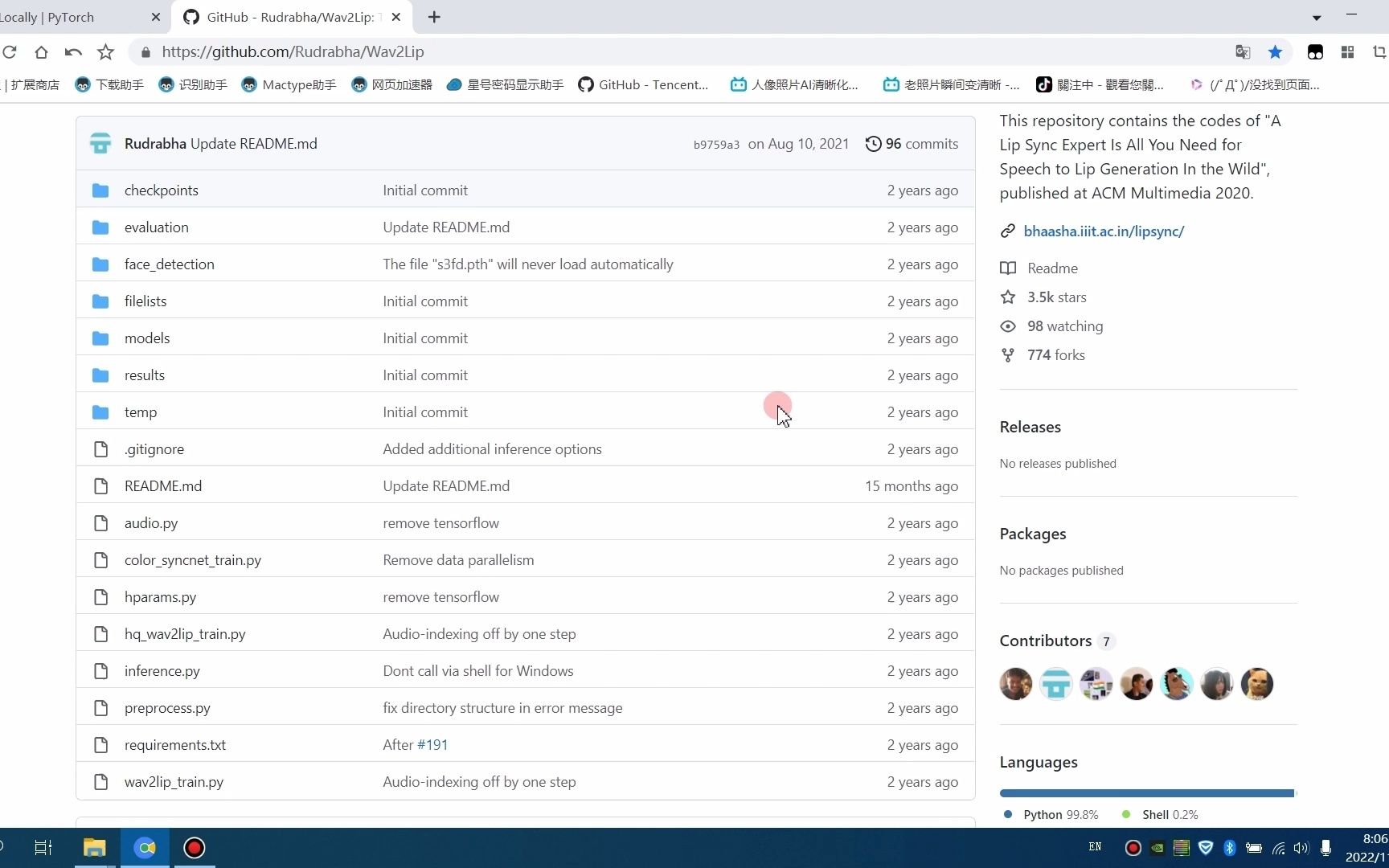Click the volume speaker tray icon
The height and width of the screenshot is (868, 1389).
click(x=1301, y=848)
